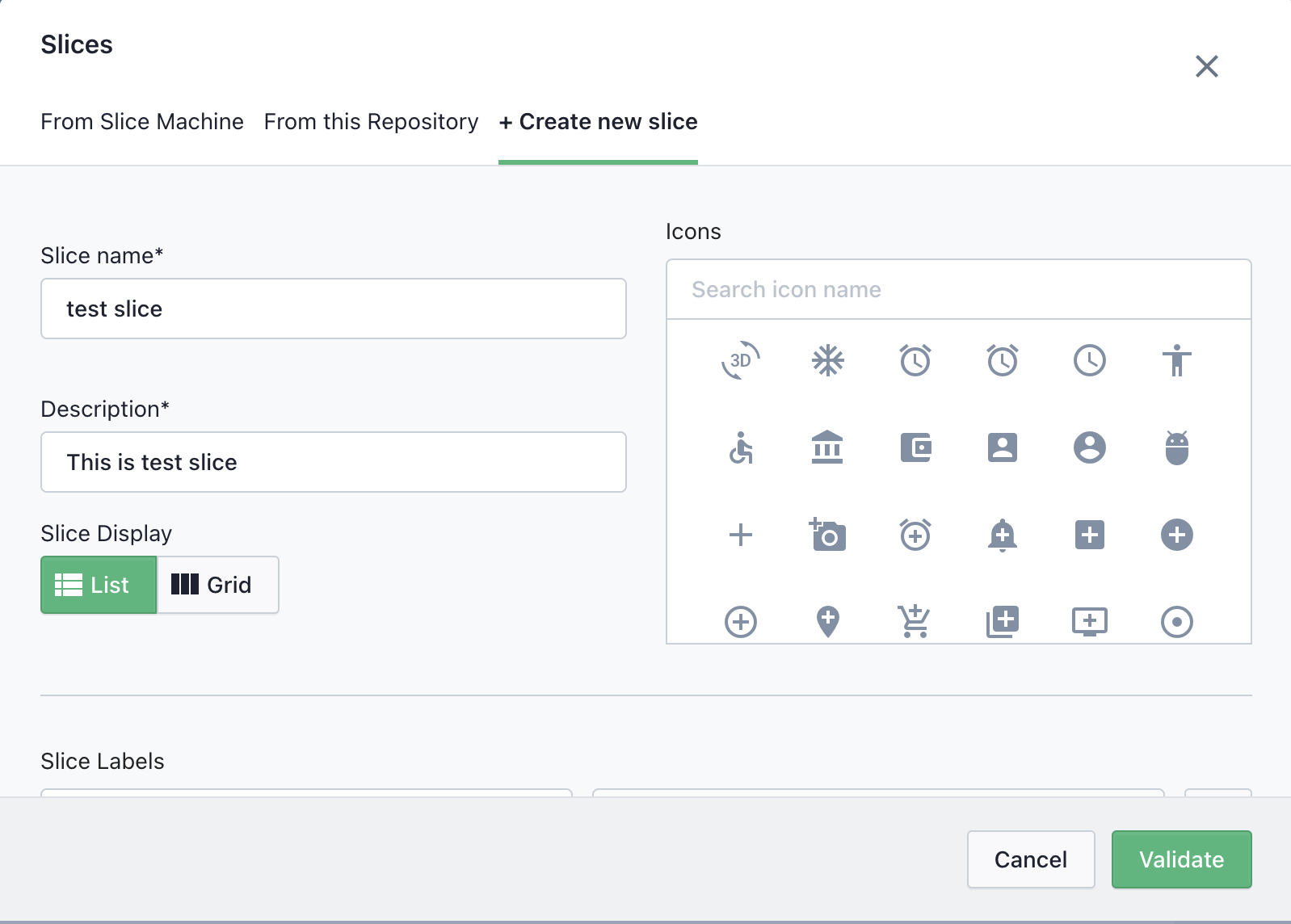The width and height of the screenshot is (1291, 924).
Task: Pick the add photo camera icon
Action: pyautogui.click(x=827, y=535)
